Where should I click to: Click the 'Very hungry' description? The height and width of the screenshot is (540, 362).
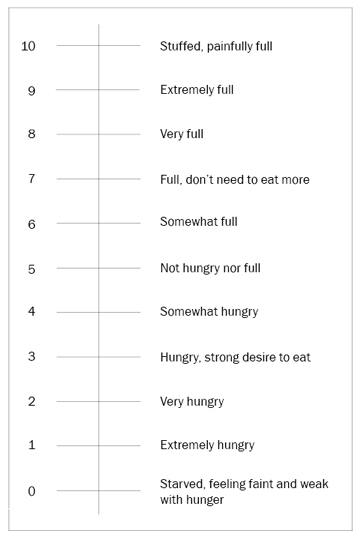[x=192, y=402]
